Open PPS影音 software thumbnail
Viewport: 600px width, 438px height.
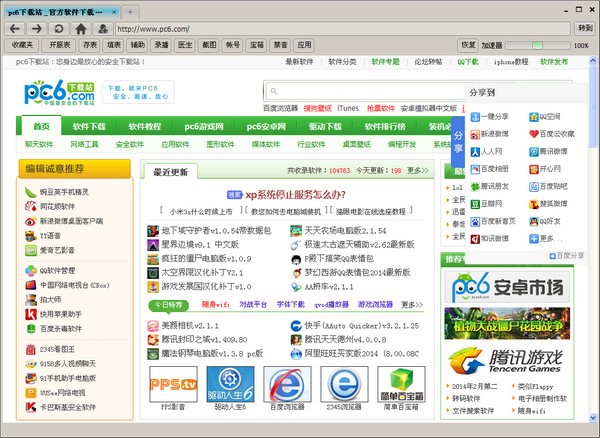click(173, 387)
